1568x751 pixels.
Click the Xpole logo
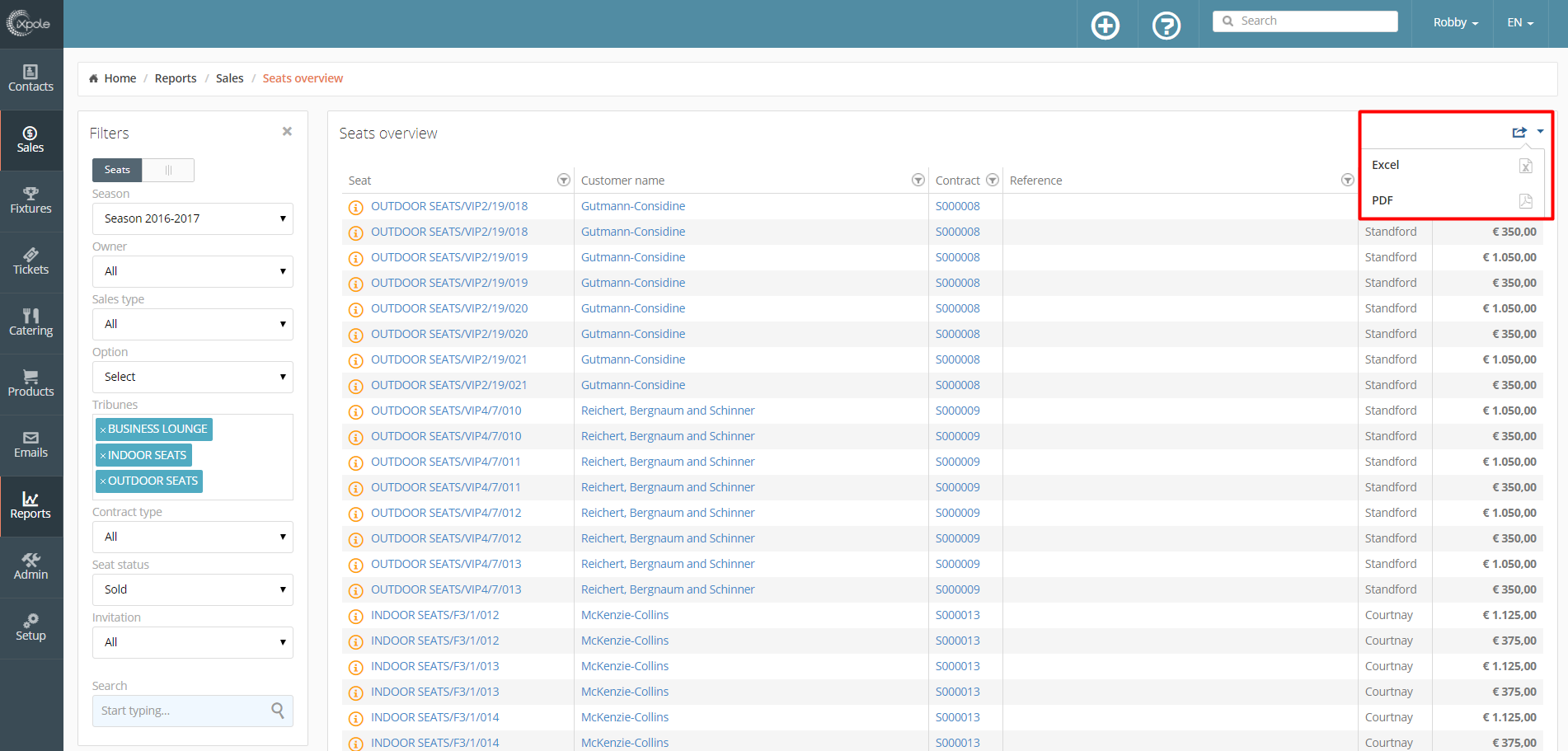(x=29, y=24)
